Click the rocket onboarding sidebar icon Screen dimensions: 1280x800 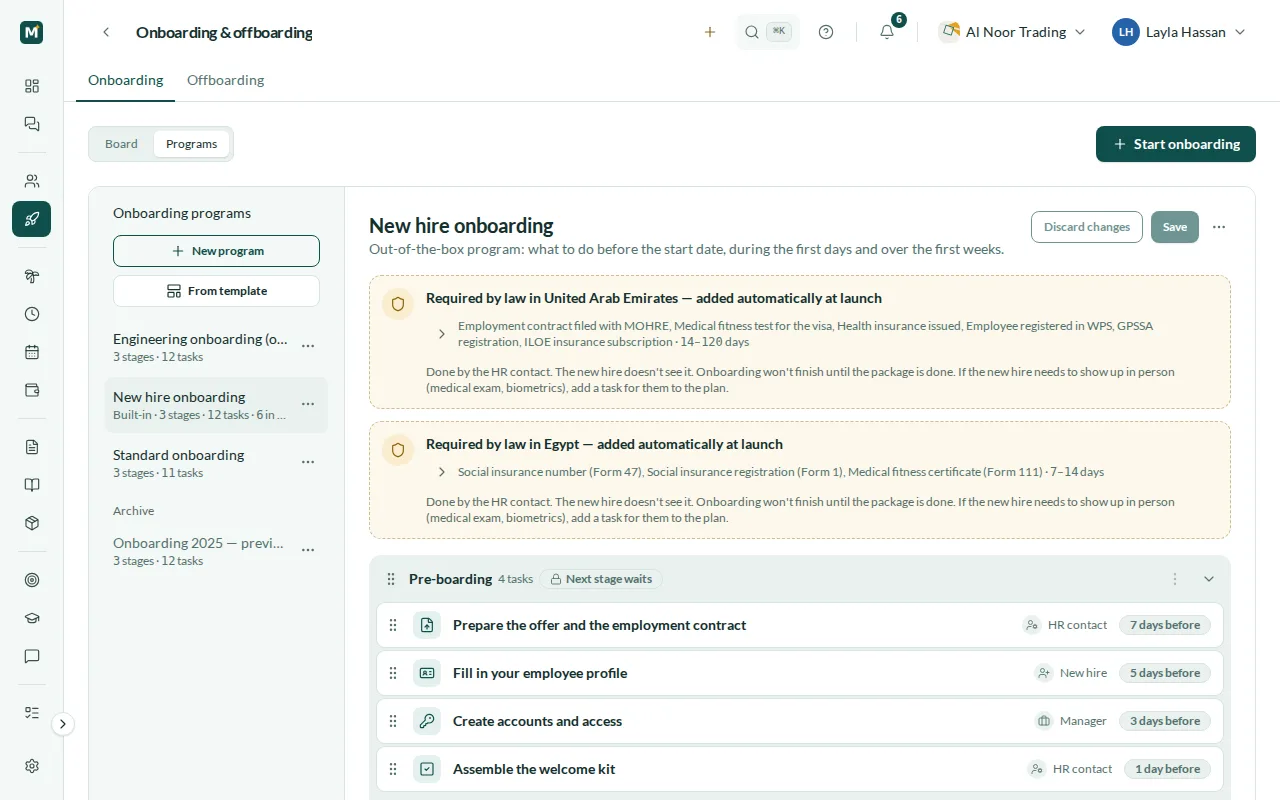[x=32, y=219]
